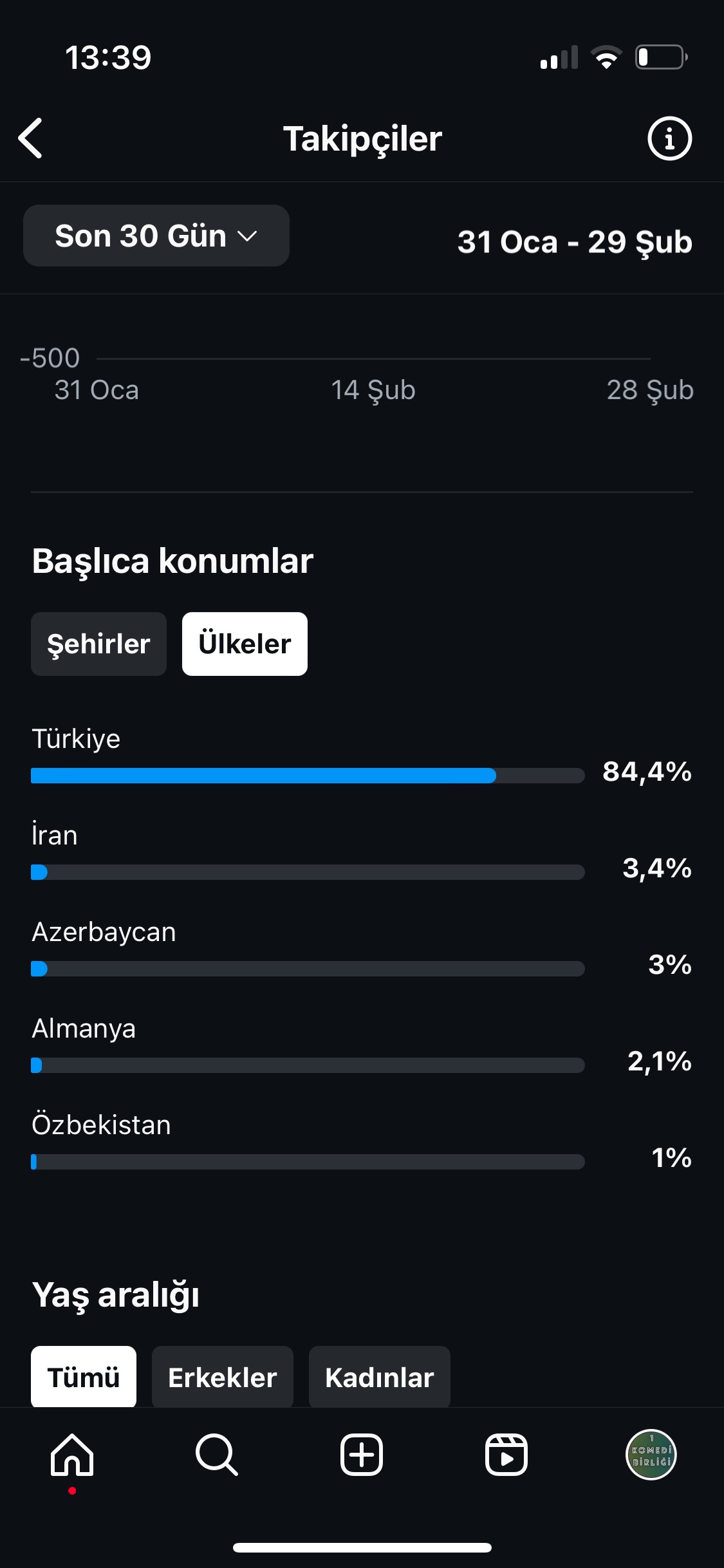Tap the Wi-Fi status icon

click(606, 57)
